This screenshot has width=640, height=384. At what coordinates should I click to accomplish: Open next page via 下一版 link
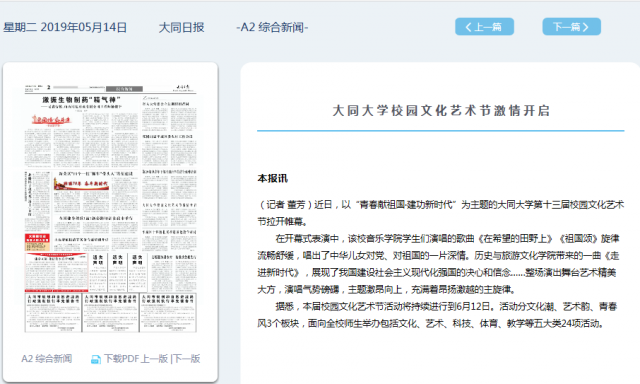pyautogui.click(x=187, y=359)
